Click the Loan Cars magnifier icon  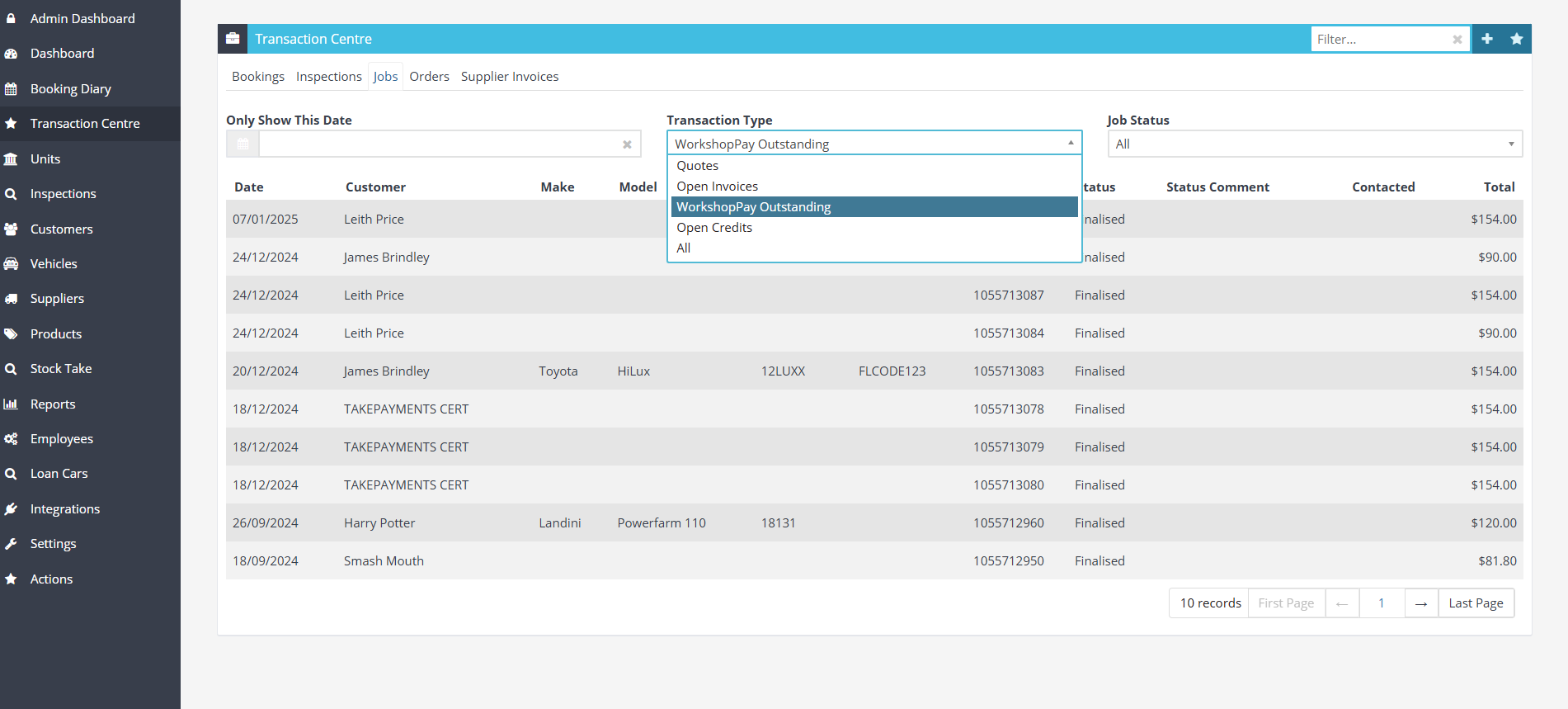11,474
